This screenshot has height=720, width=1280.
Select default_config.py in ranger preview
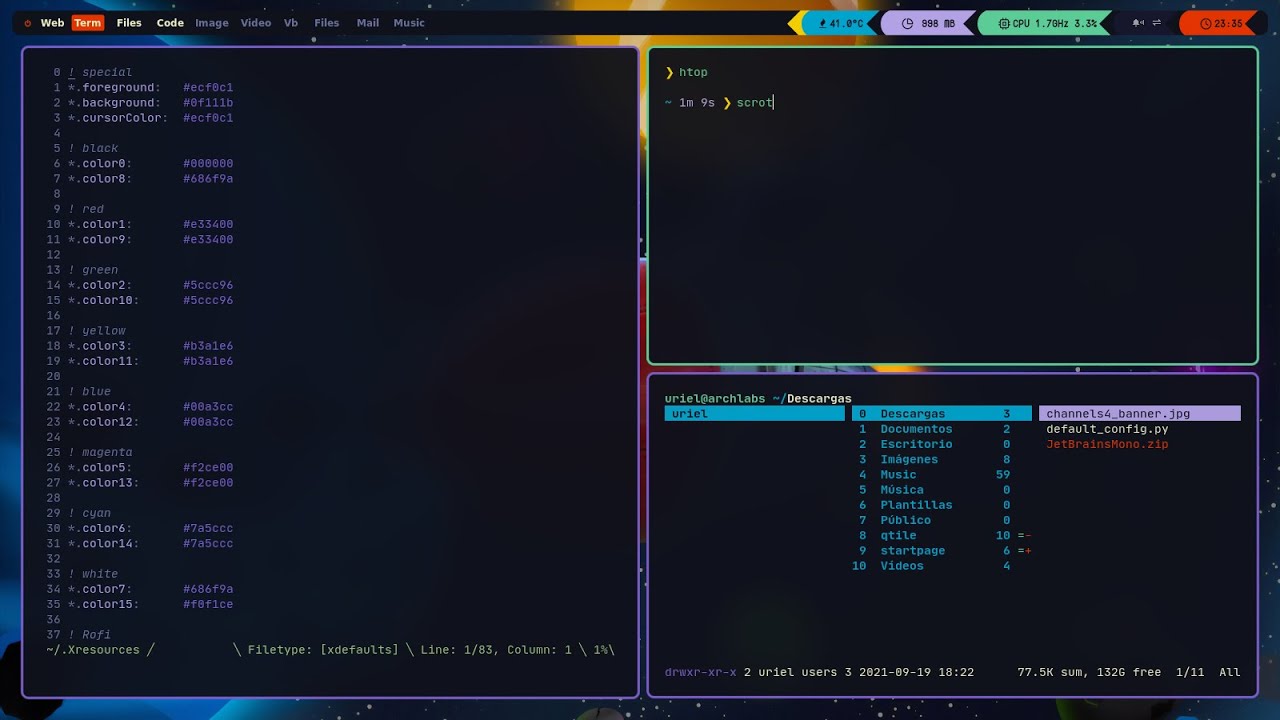click(1107, 429)
